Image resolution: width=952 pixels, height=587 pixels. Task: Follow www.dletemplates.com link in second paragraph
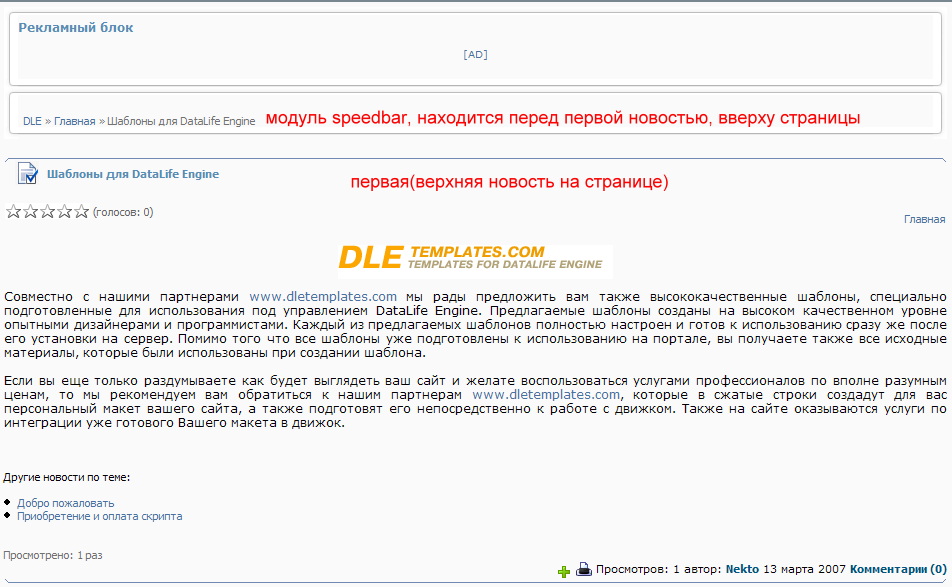[x=546, y=395]
